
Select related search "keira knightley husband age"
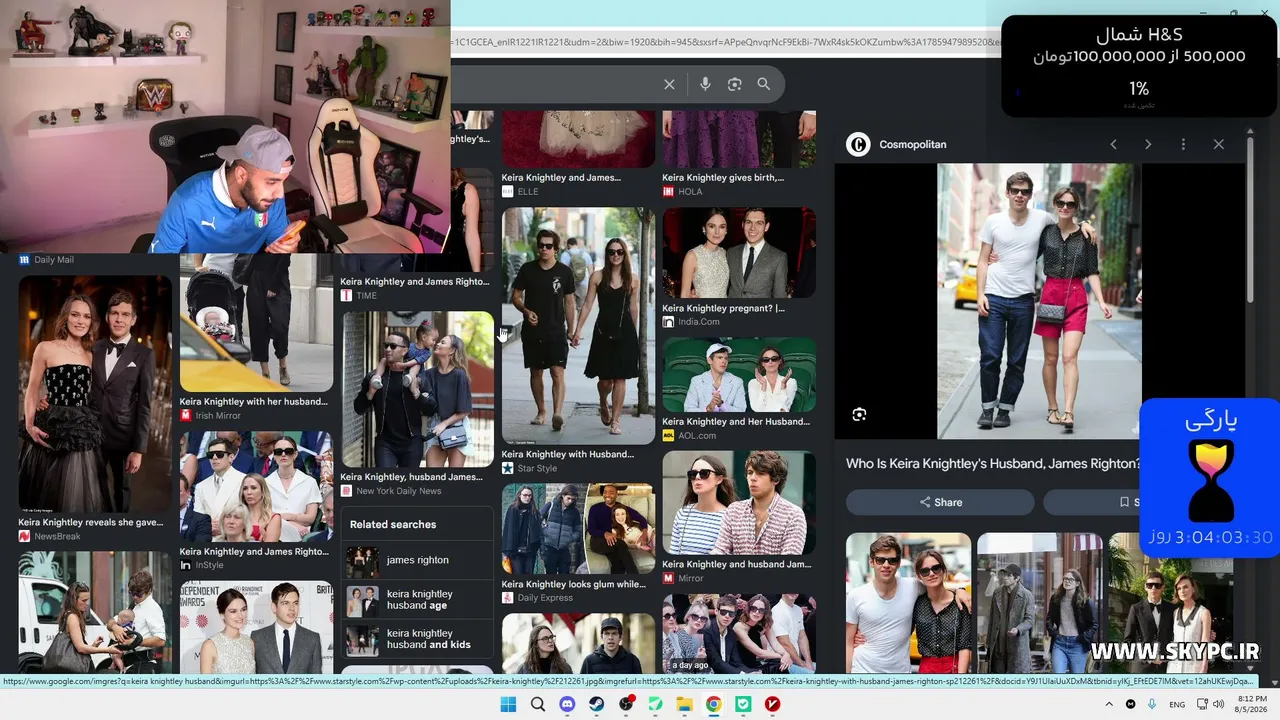[x=418, y=600]
